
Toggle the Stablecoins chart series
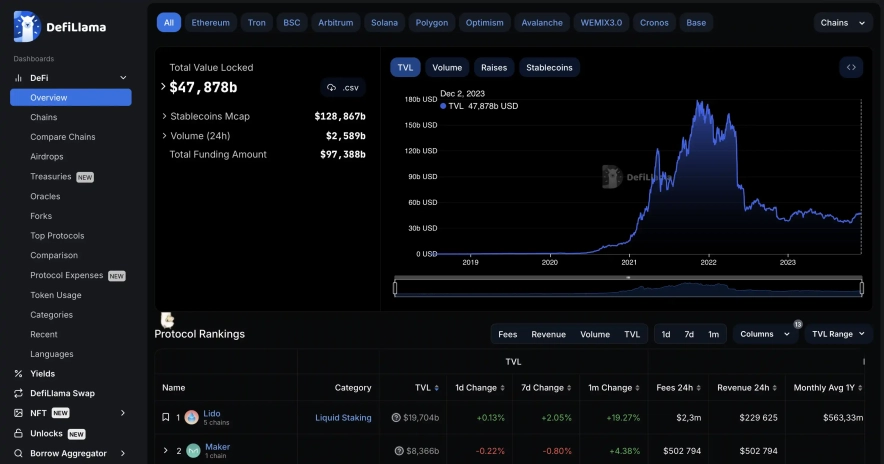pos(550,68)
